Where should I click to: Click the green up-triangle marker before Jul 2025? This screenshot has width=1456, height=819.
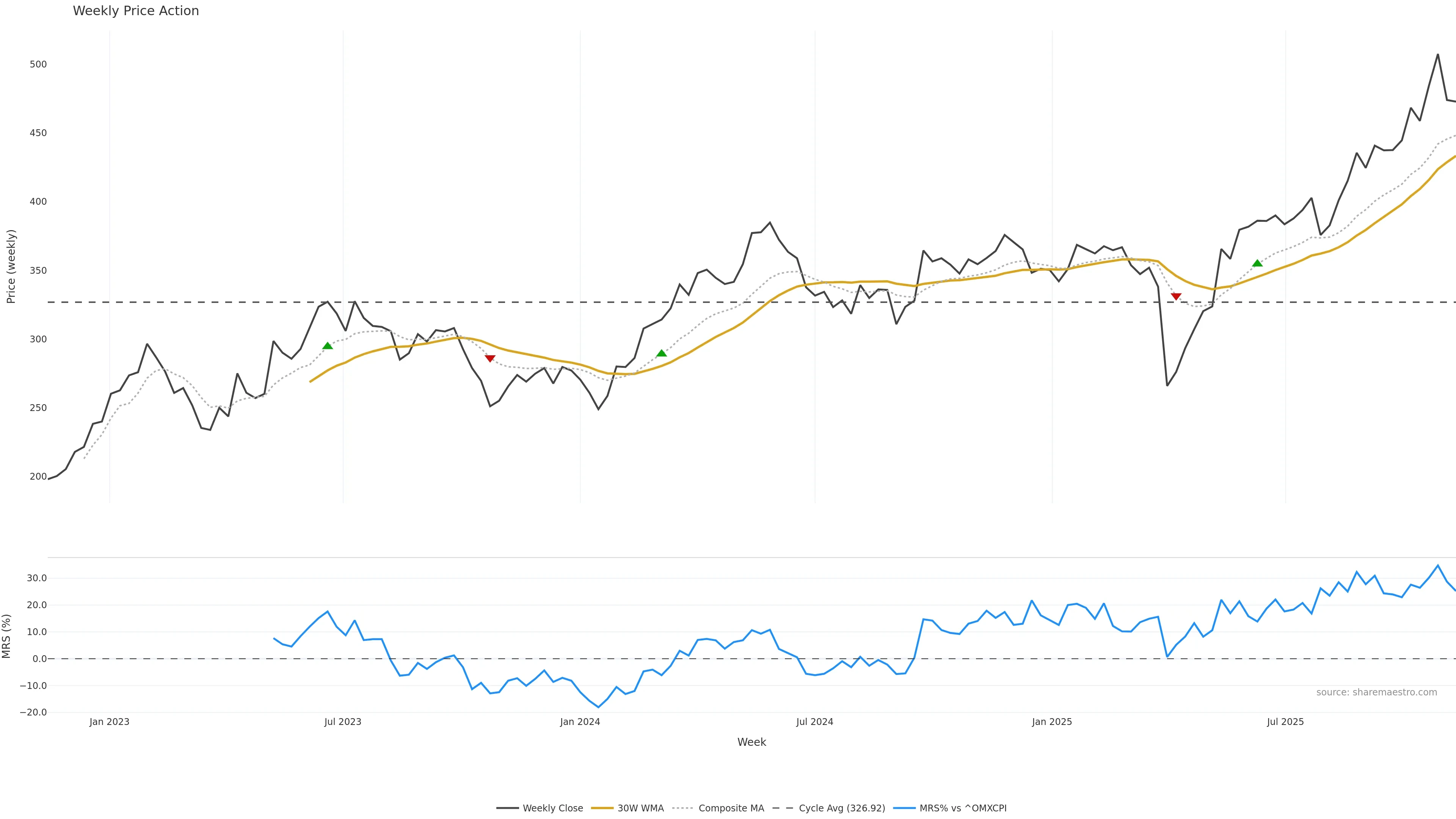[1257, 263]
